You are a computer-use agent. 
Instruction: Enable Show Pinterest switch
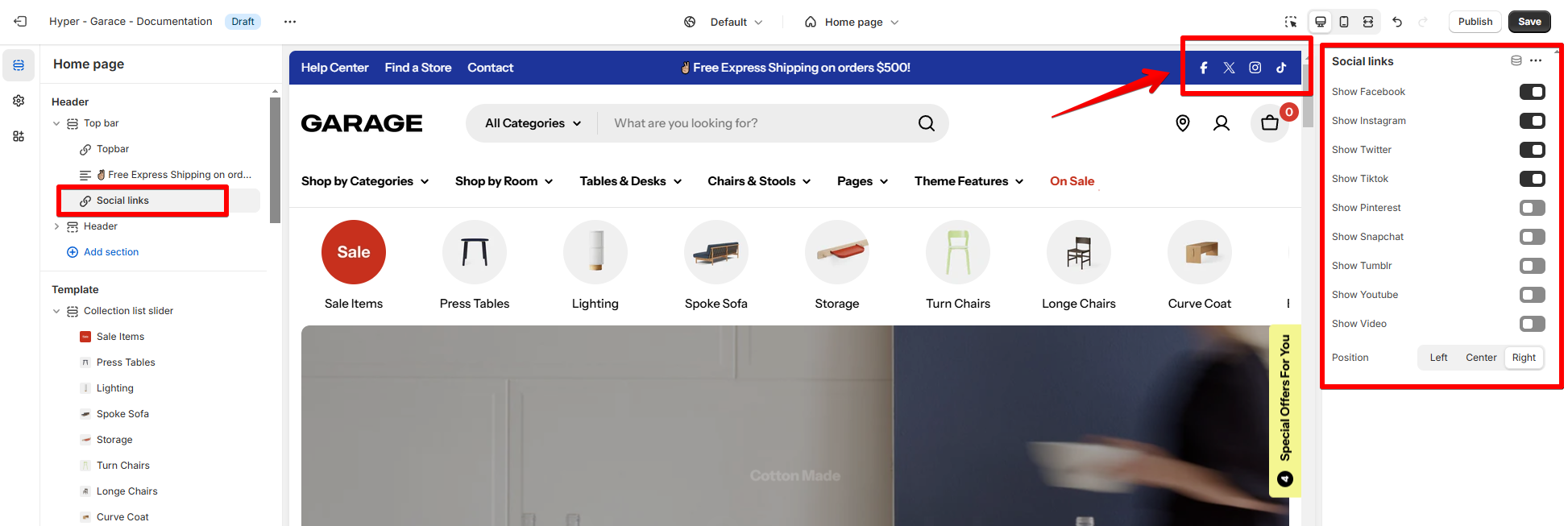[x=1533, y=208]
